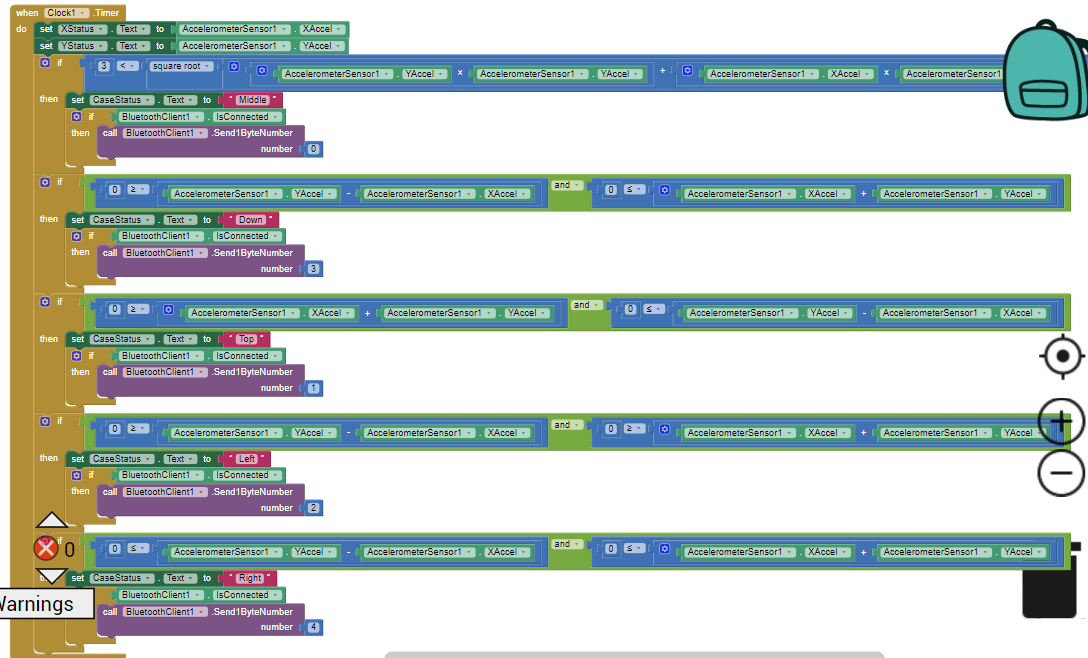1088x658 pixels.
Task: Select the 'when Clock1.Timer' event block header
Action: pyautogui.click(x=28, y=13)
